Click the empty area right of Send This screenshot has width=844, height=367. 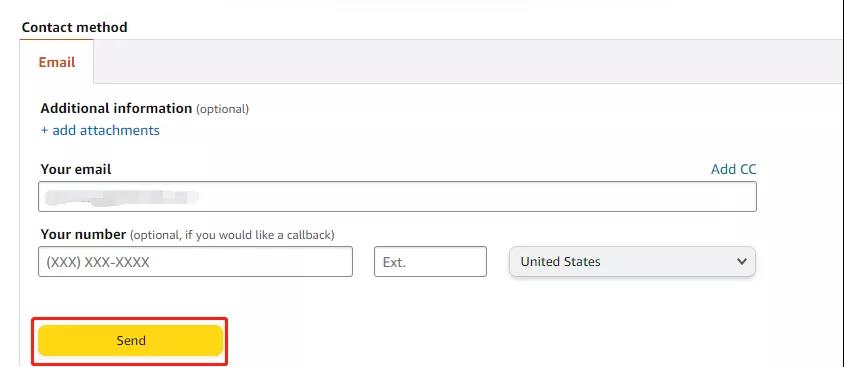click(x=484, y=340)
